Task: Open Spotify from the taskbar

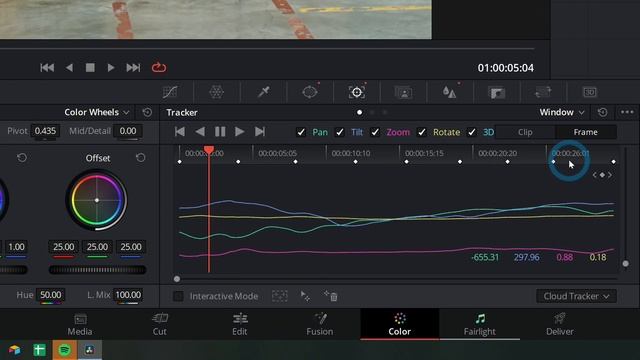Action: tap(64, 350)
